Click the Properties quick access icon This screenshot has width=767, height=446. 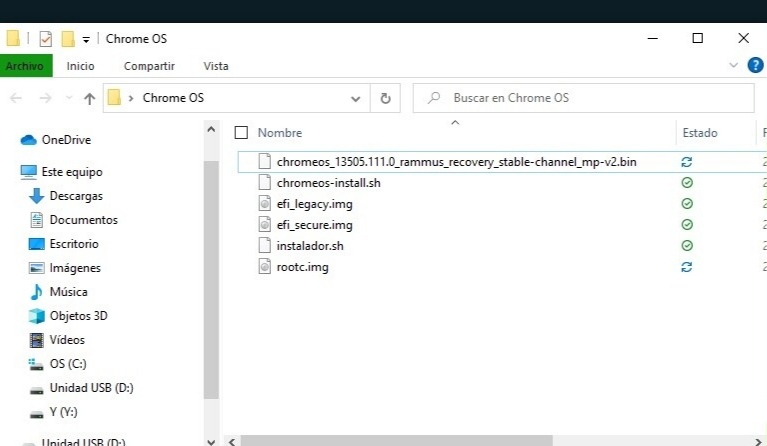point(45,39)
